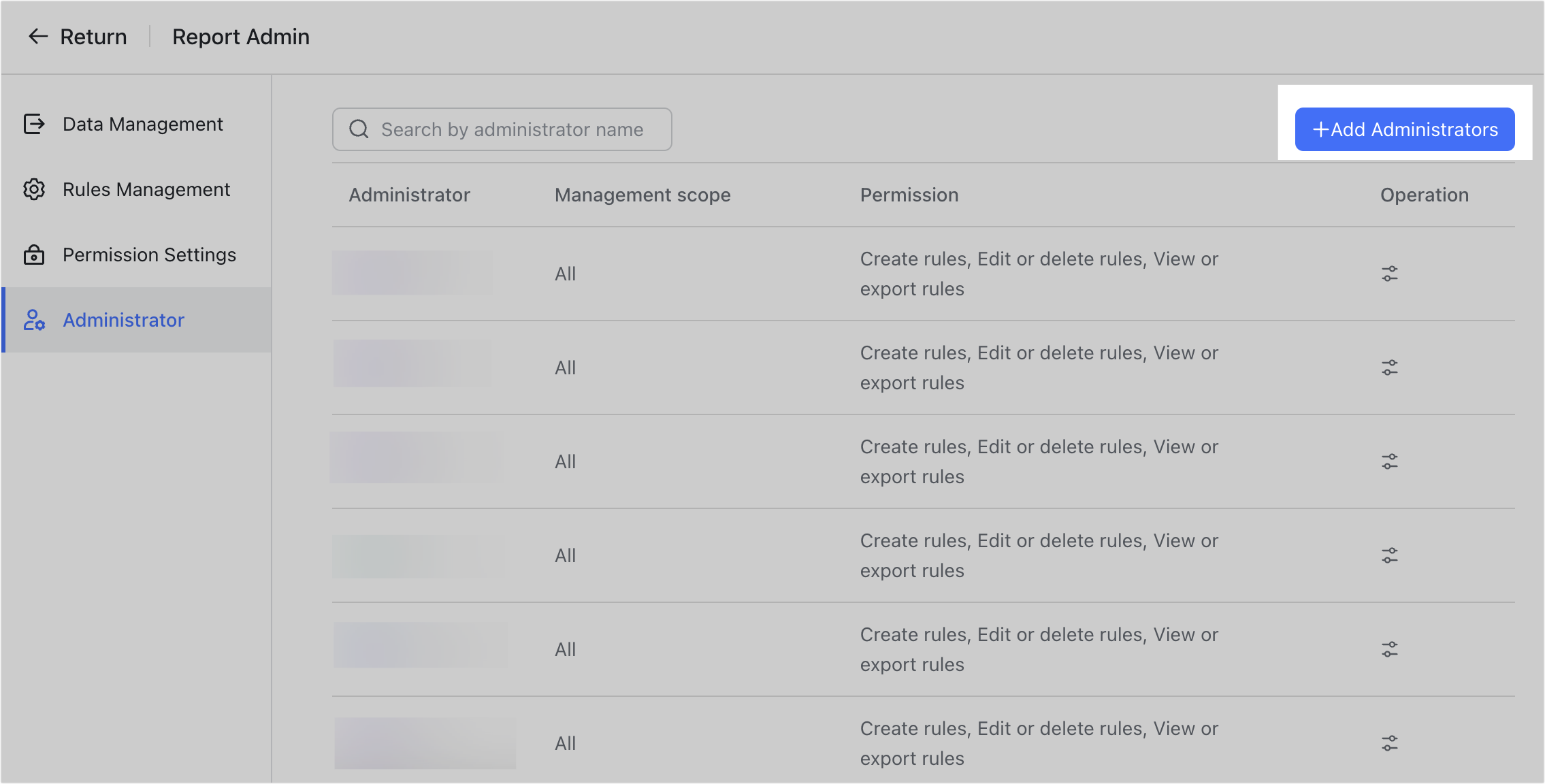Go to Rules Management
Screen dimensions: 1545x784
tap(136, 189)
